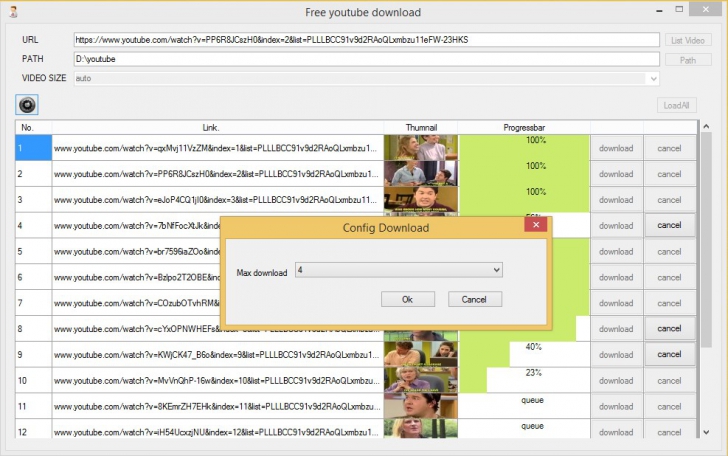Select the thumbnail of video 3
Image resolution: width=728 pixels, height=456 pixels.
click(x=421, y=200)
